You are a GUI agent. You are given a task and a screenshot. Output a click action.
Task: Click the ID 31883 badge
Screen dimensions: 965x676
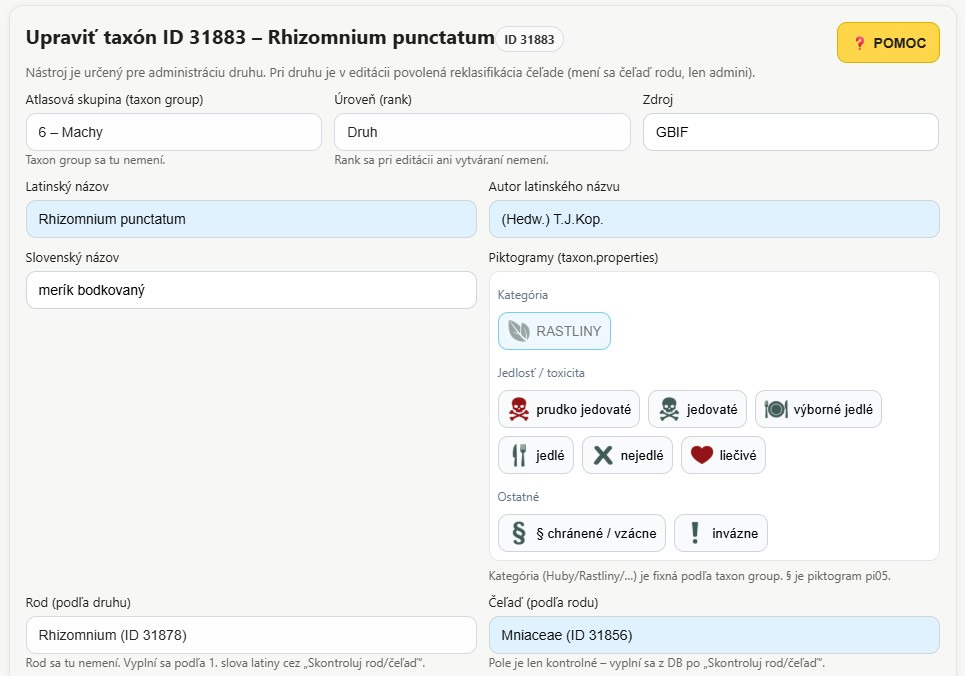[529, 39]
